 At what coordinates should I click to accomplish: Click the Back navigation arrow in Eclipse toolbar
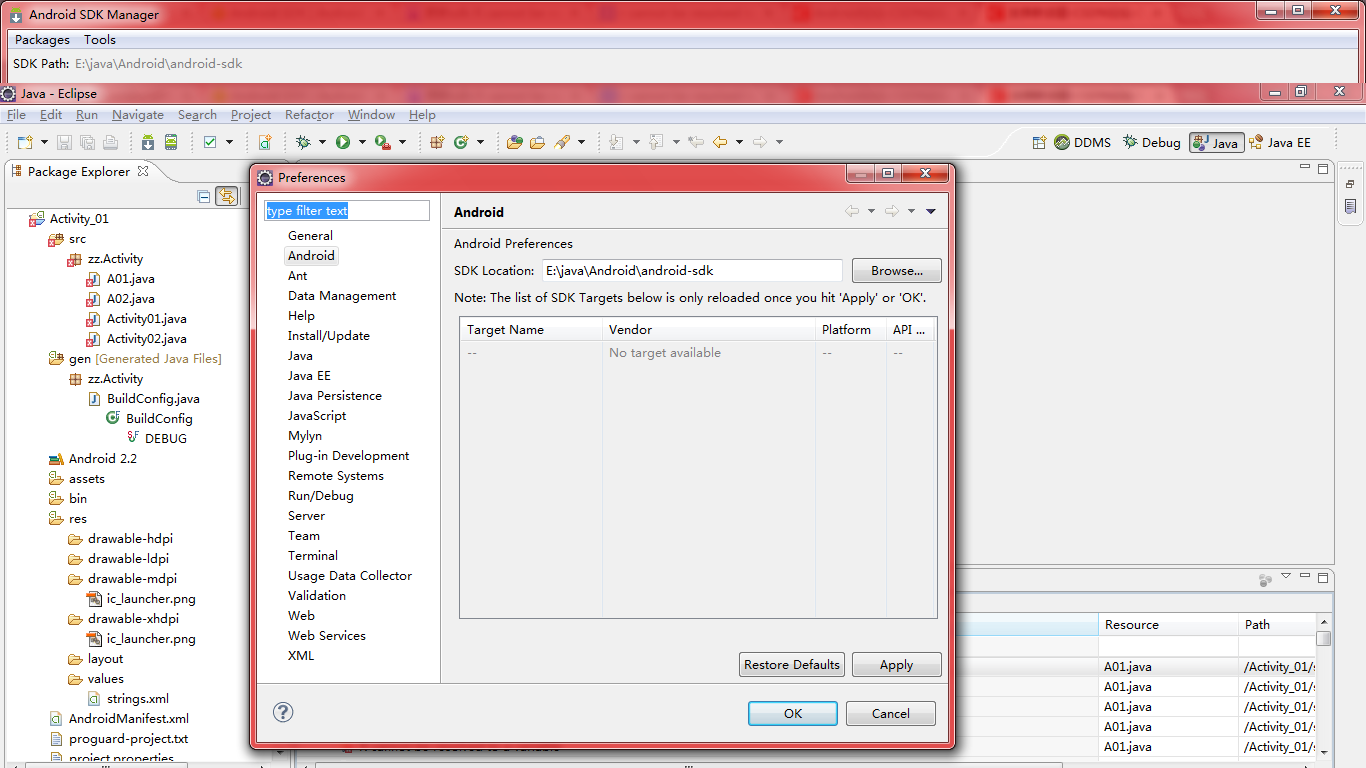[720, 142]
